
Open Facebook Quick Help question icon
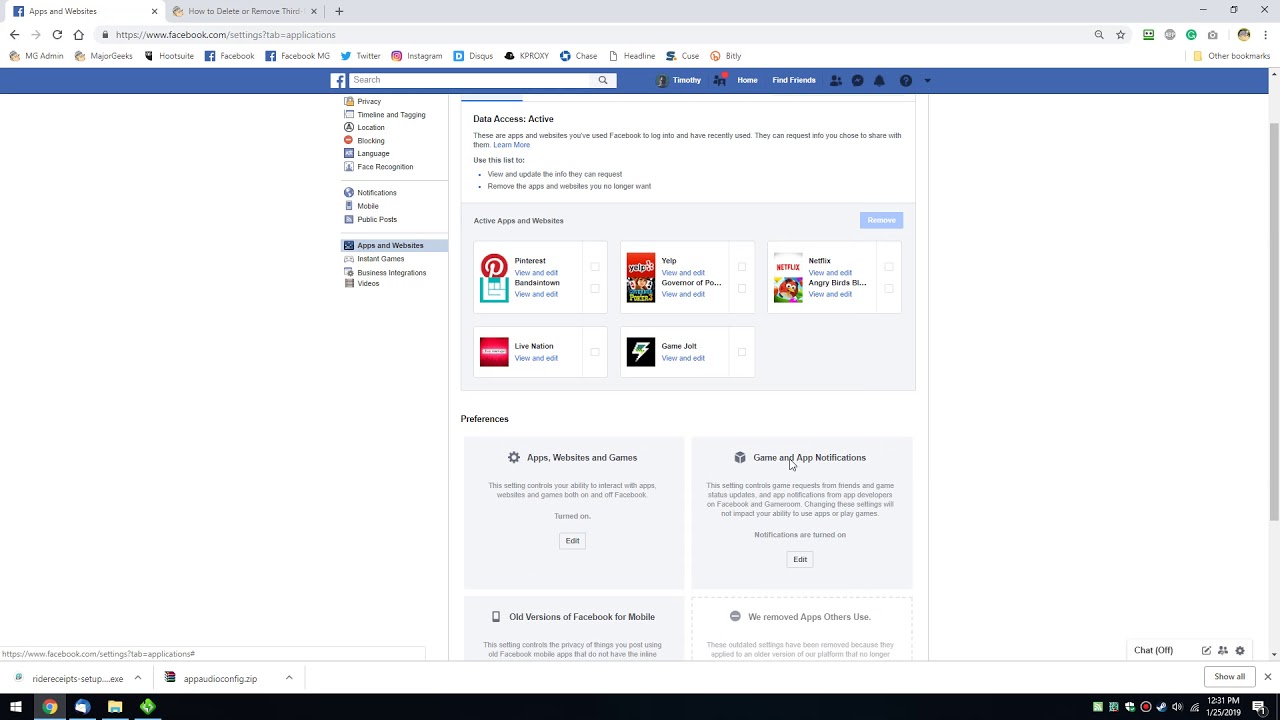click(906, 80)
